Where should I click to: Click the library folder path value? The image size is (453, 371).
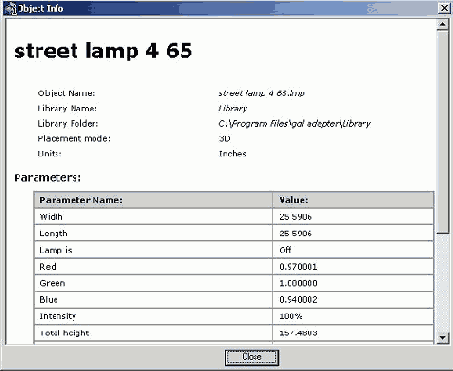pos(294,124)
